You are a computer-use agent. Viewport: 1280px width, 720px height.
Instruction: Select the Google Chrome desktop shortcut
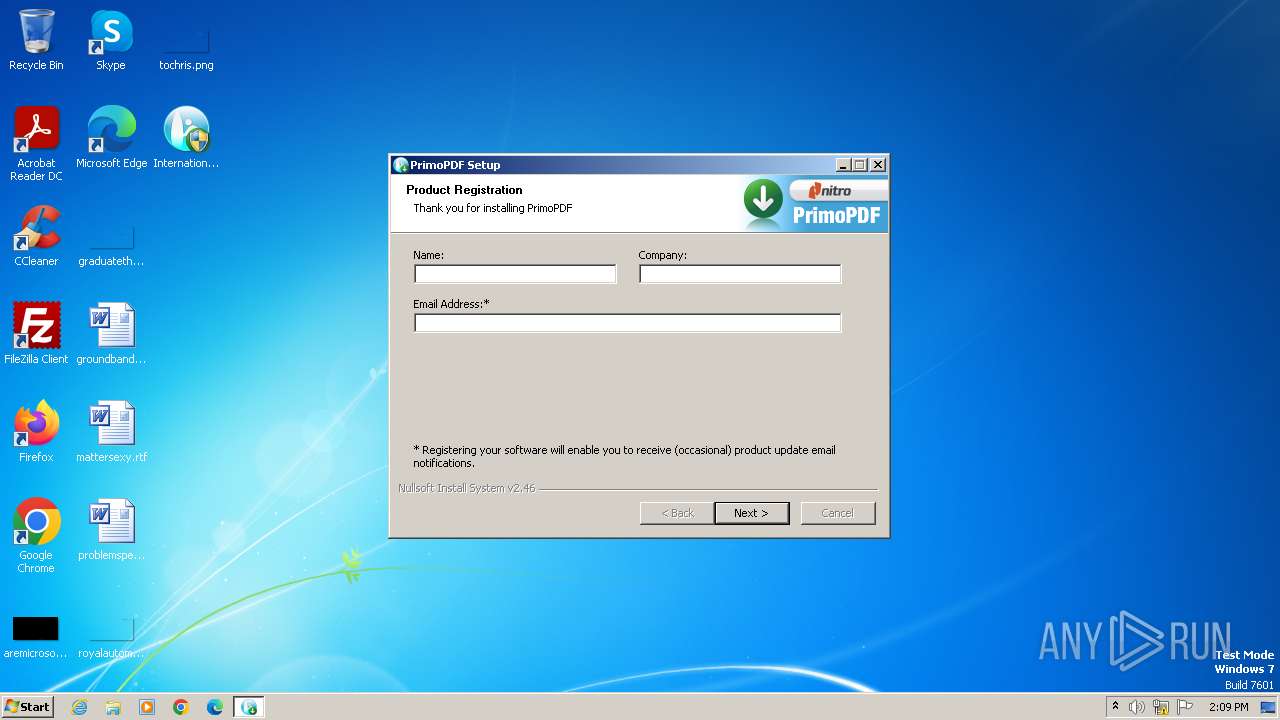(36, 535)
